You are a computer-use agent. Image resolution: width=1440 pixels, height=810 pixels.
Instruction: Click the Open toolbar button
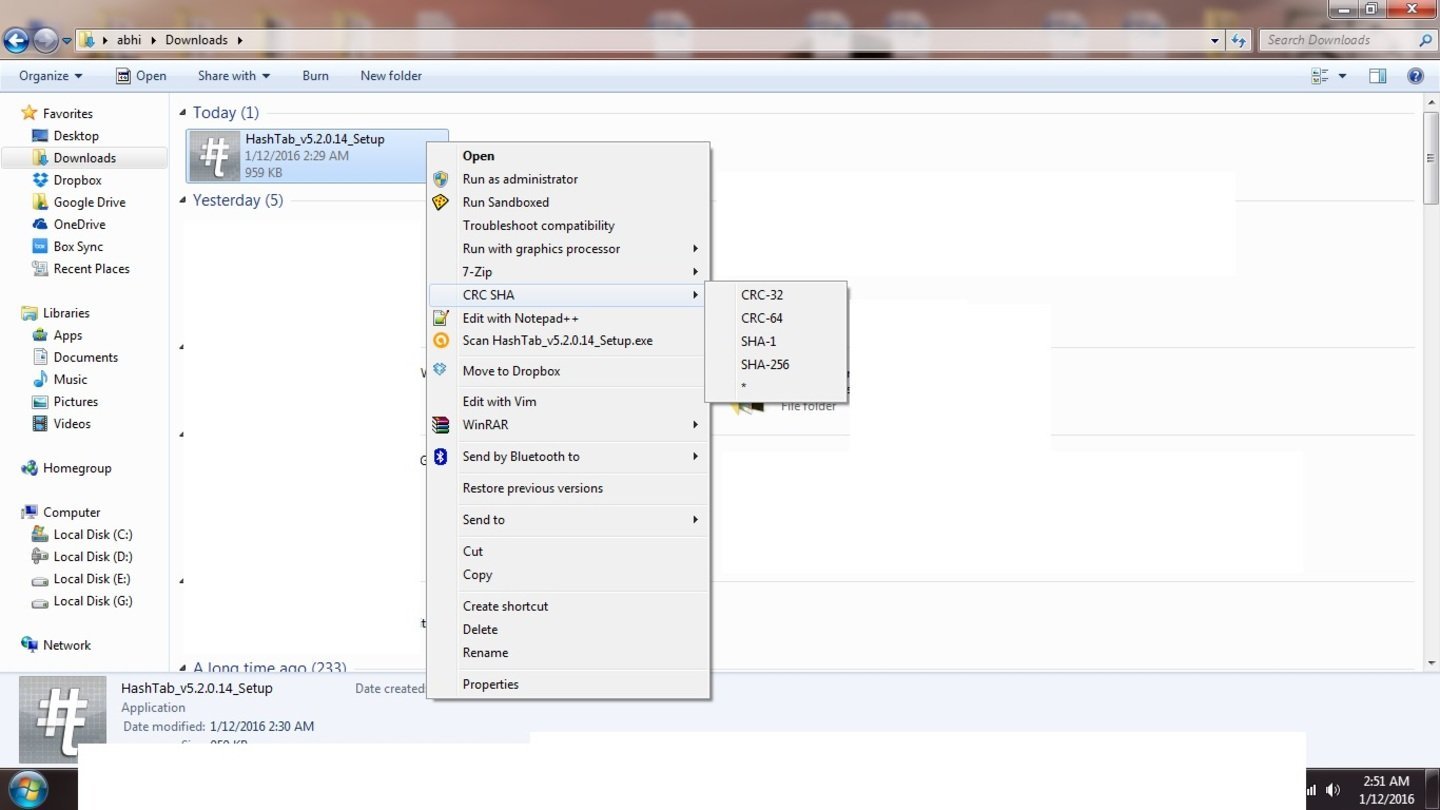click(141, 76)
